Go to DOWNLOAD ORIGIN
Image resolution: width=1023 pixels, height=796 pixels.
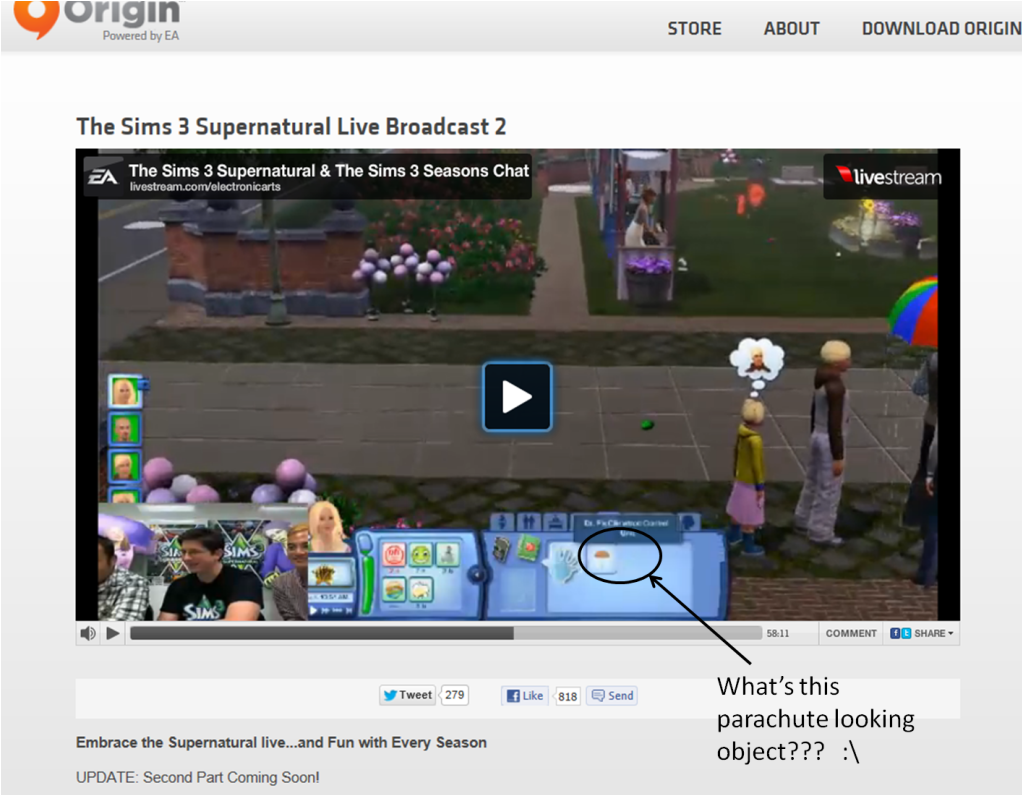point(941,29)
